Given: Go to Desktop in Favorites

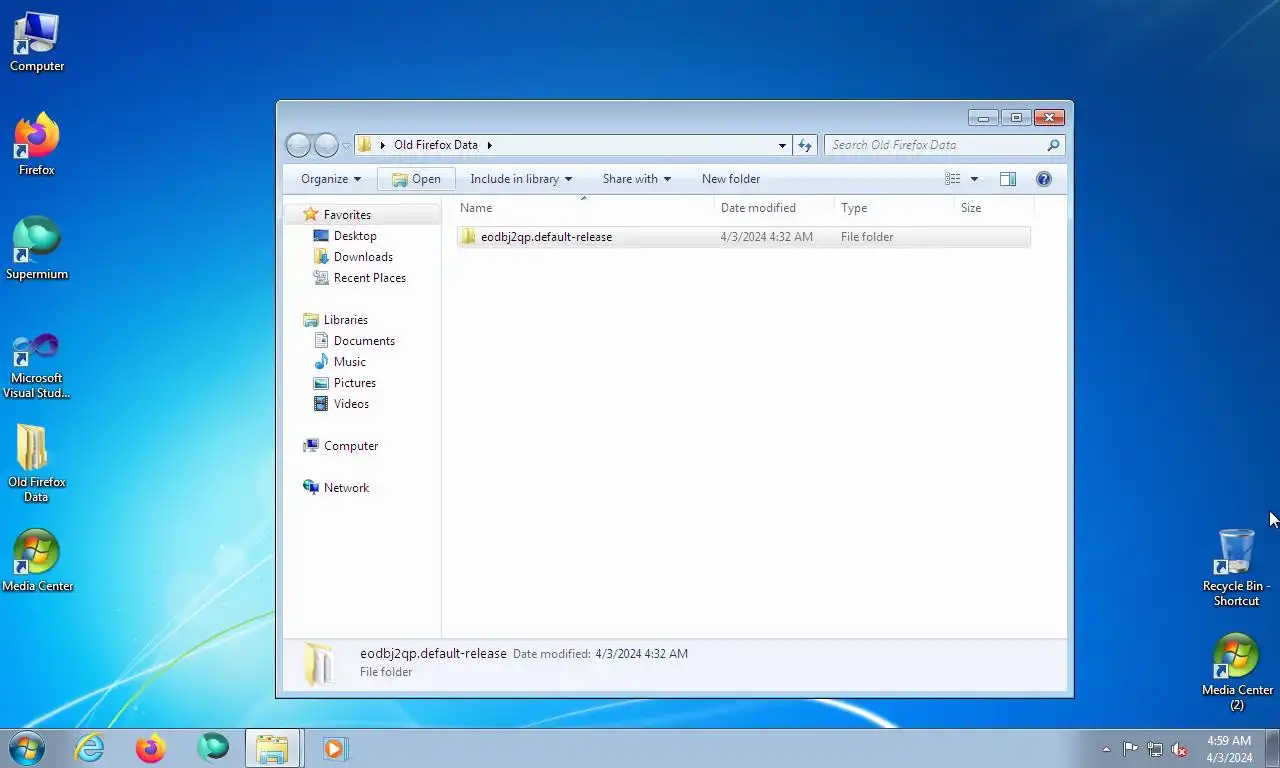Looking at the screenshot, I should [x=355, y=236].
